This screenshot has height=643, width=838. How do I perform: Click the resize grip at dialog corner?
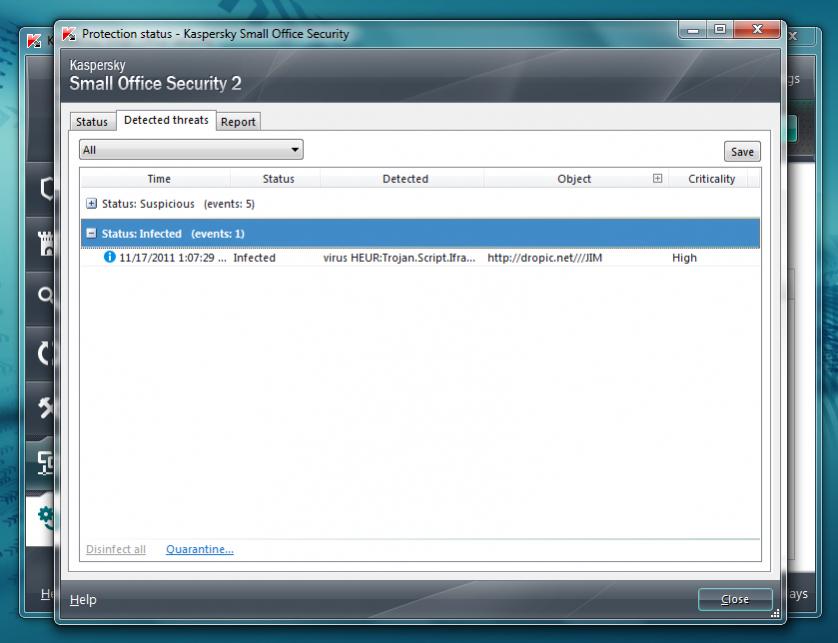click(x=775, y=614)
